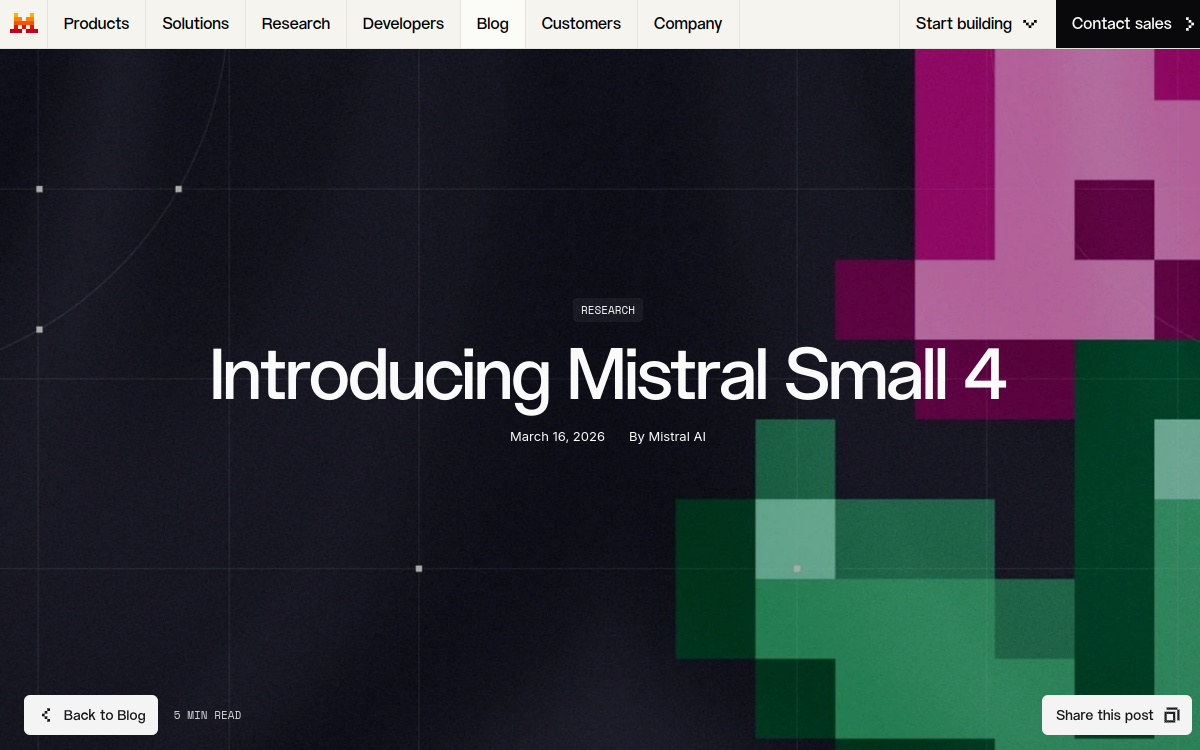The width and height of the screenshot is (1200, 750).
Task: Click the Introducing Mistral Small 4 headline
Action: pyautogui.click(x=607, y=376)
